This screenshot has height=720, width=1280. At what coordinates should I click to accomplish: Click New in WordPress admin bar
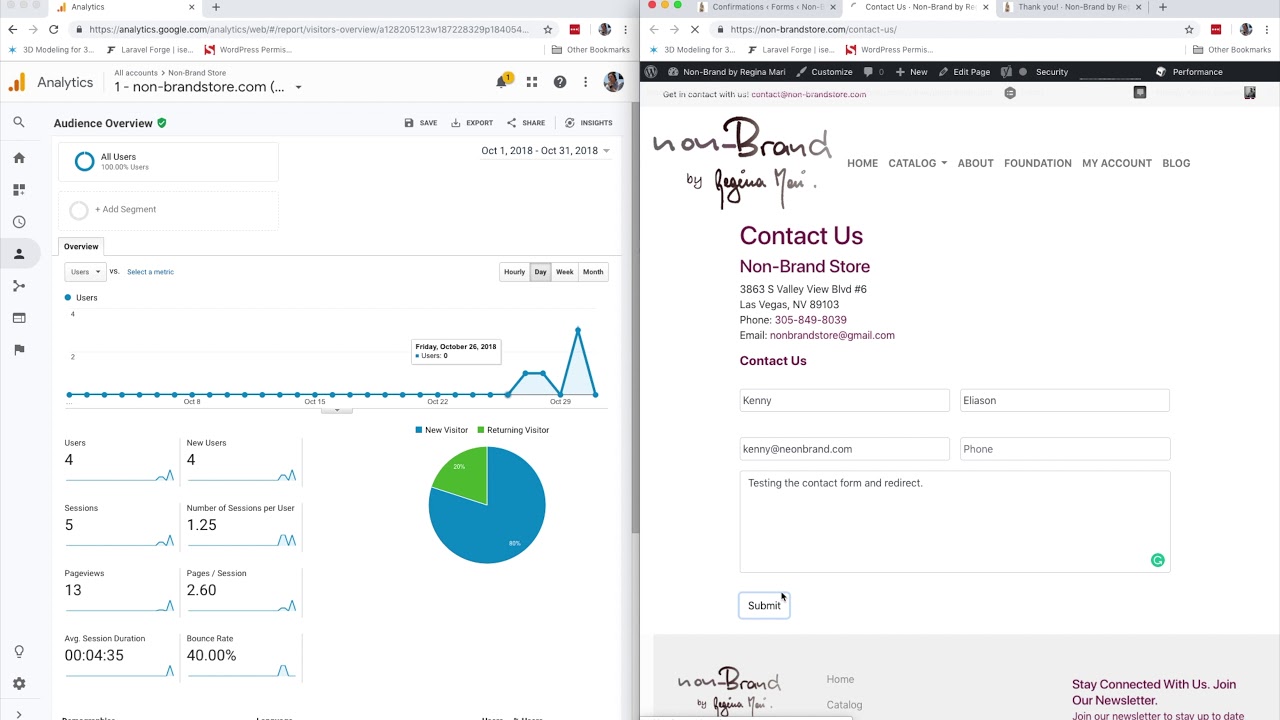tap(911, 72)
